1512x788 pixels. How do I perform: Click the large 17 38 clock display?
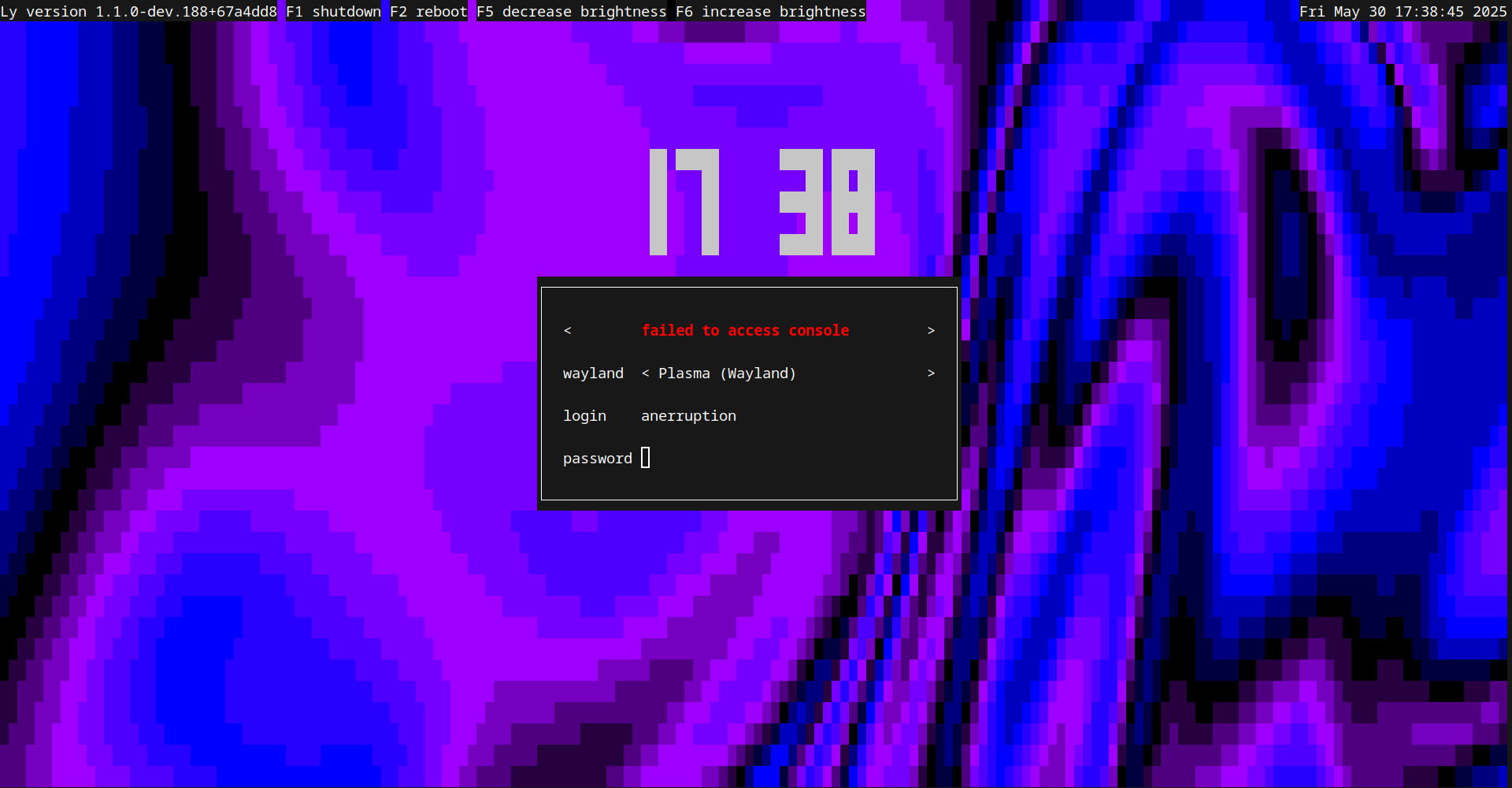pyautogui.click(x=761, y=200)
